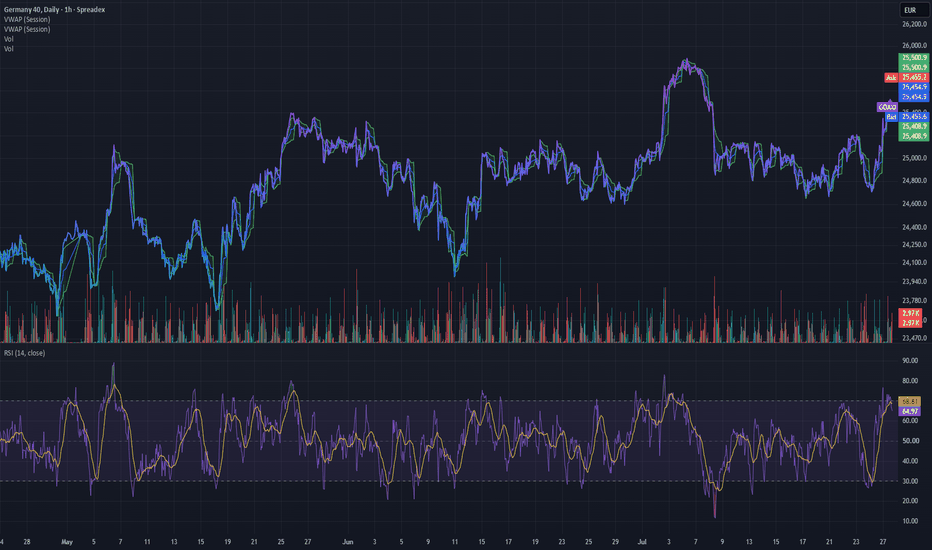
Task: Click the 26,000.0 price axis level
Action: (x=914, y=45)
